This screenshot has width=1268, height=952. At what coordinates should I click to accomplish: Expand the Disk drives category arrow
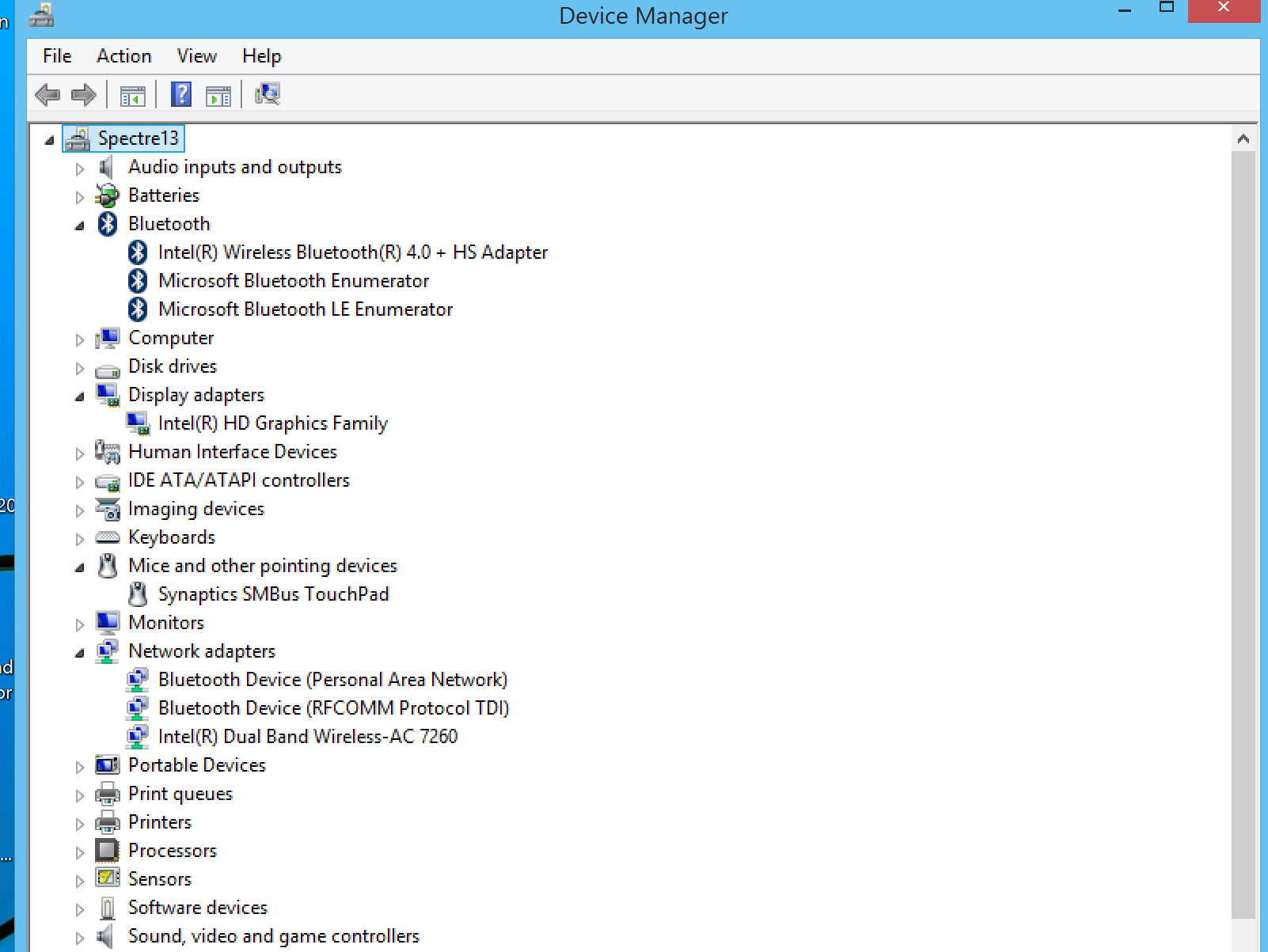tap(80, 368)
